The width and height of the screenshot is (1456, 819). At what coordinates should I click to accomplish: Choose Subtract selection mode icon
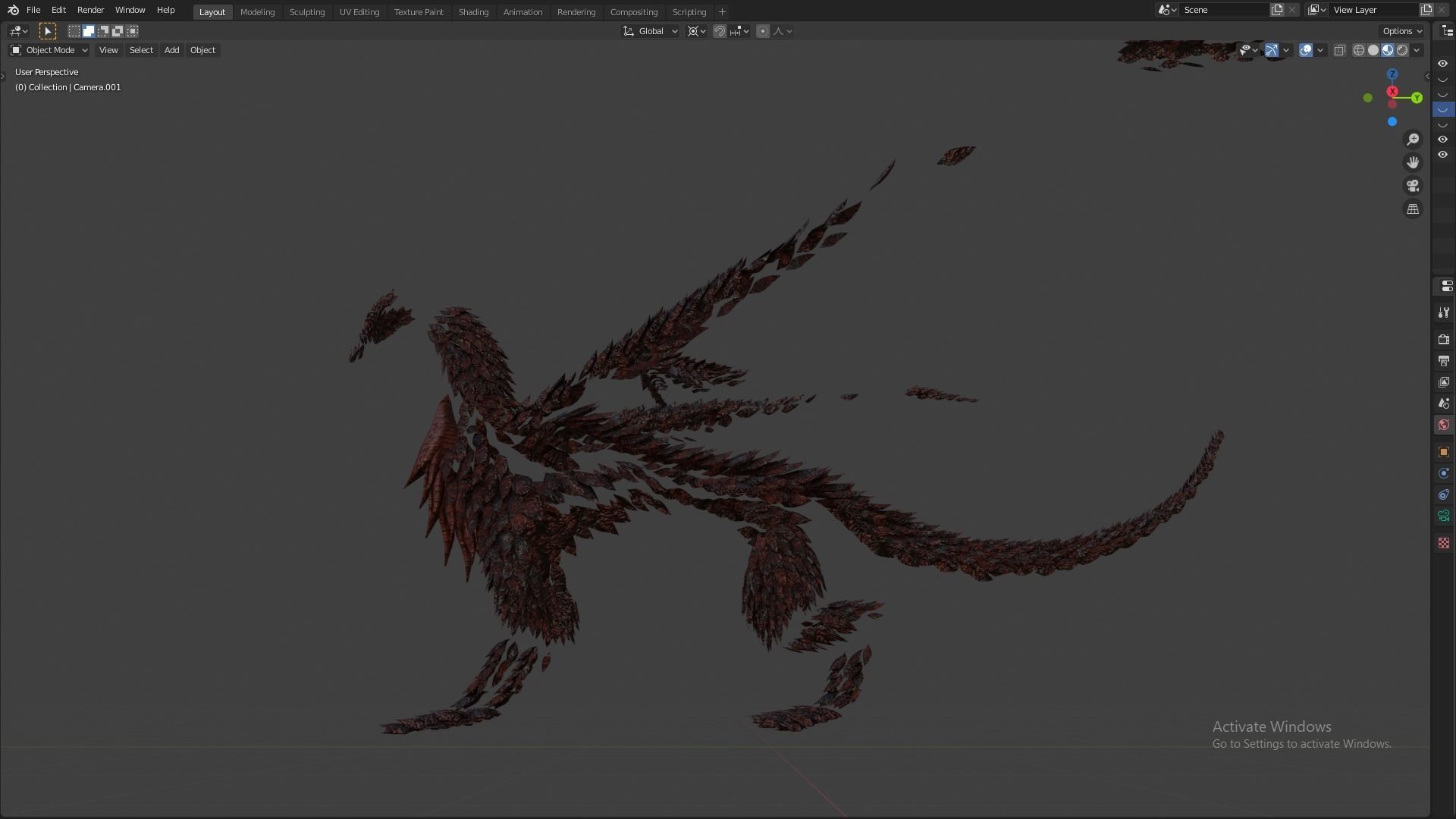coord(103,31)
